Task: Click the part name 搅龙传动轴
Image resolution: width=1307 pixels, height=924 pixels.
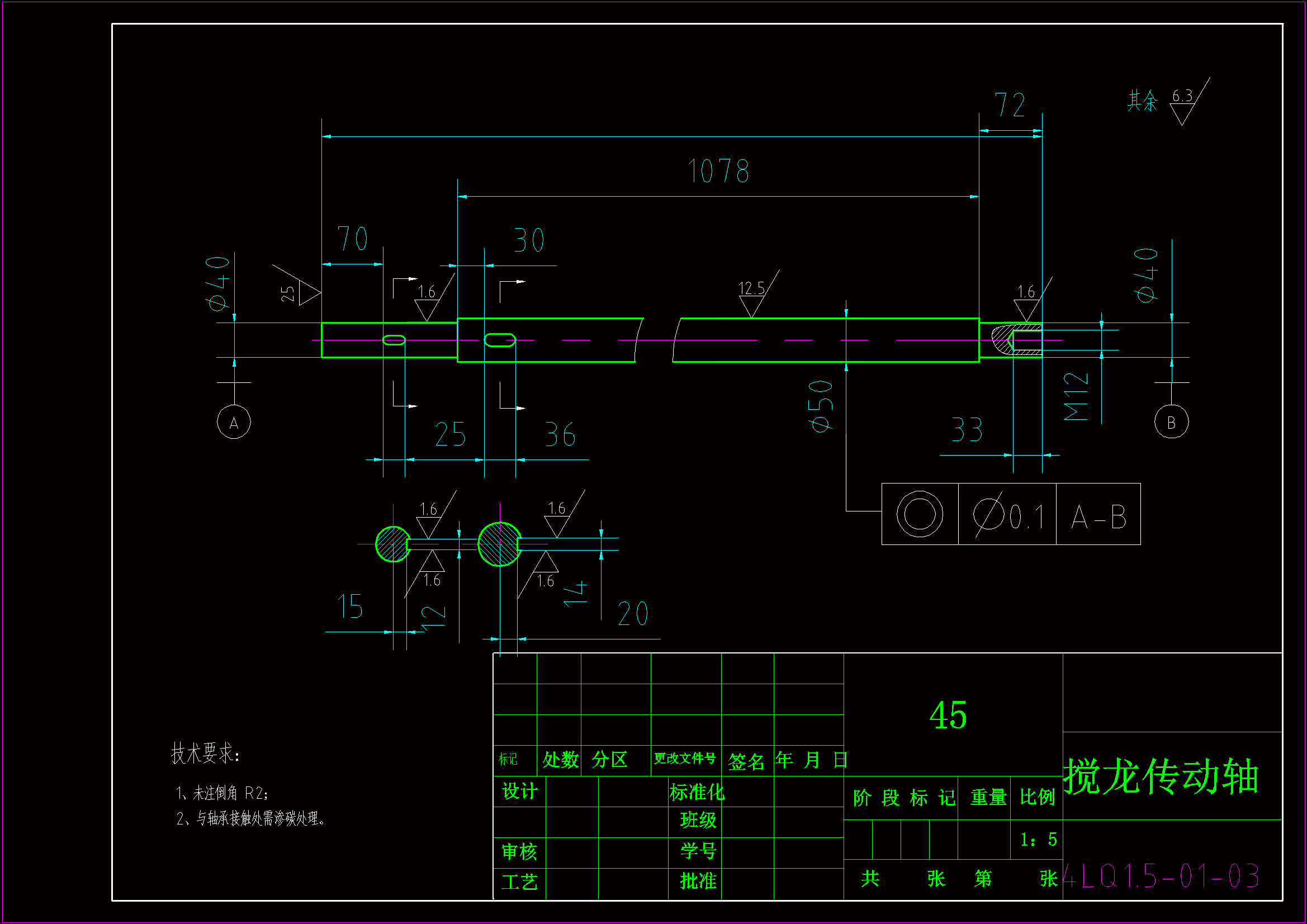Action: (1161, 777)
